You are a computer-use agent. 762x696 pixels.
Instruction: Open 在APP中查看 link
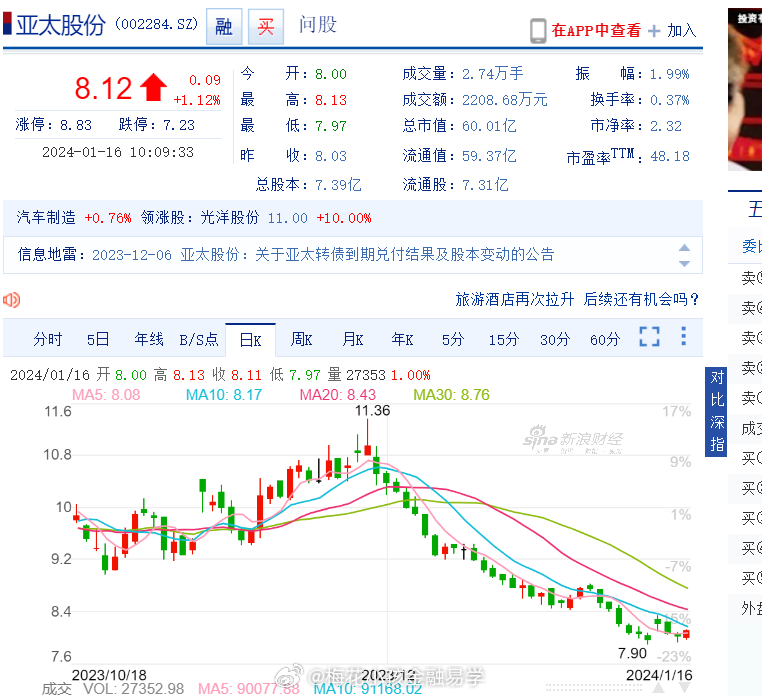coord(596,30)
